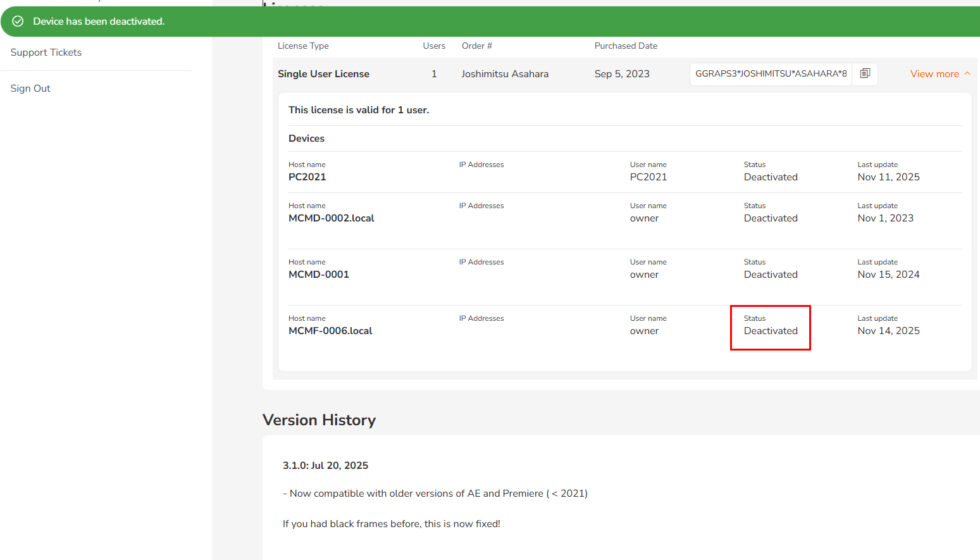Click Sign Out in sidebar
Screen dimensions: 980x560
(x=30, y=88)
